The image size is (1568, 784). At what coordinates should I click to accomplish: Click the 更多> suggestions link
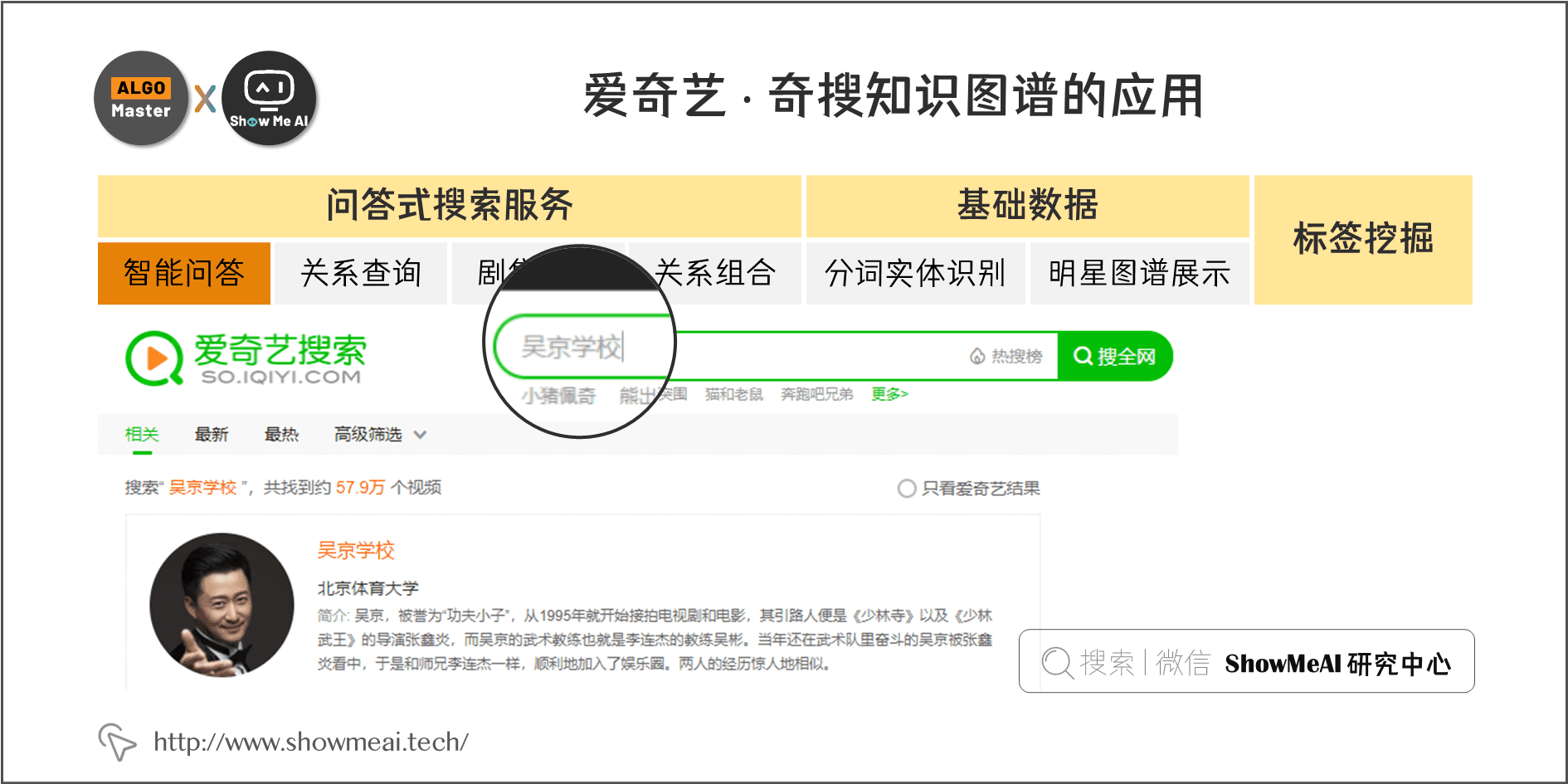tap(889, 394)
